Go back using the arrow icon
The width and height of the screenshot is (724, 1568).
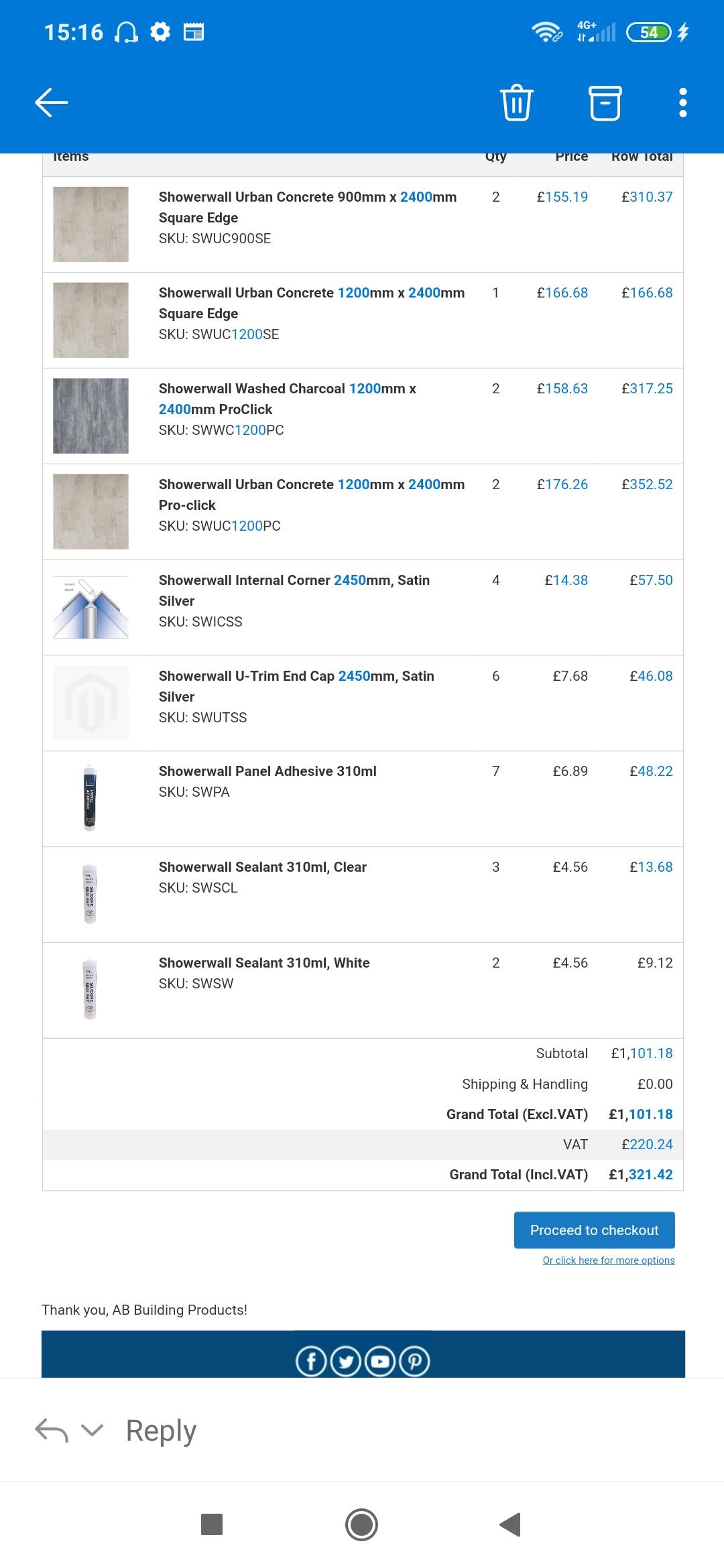(x=52, y=103)
